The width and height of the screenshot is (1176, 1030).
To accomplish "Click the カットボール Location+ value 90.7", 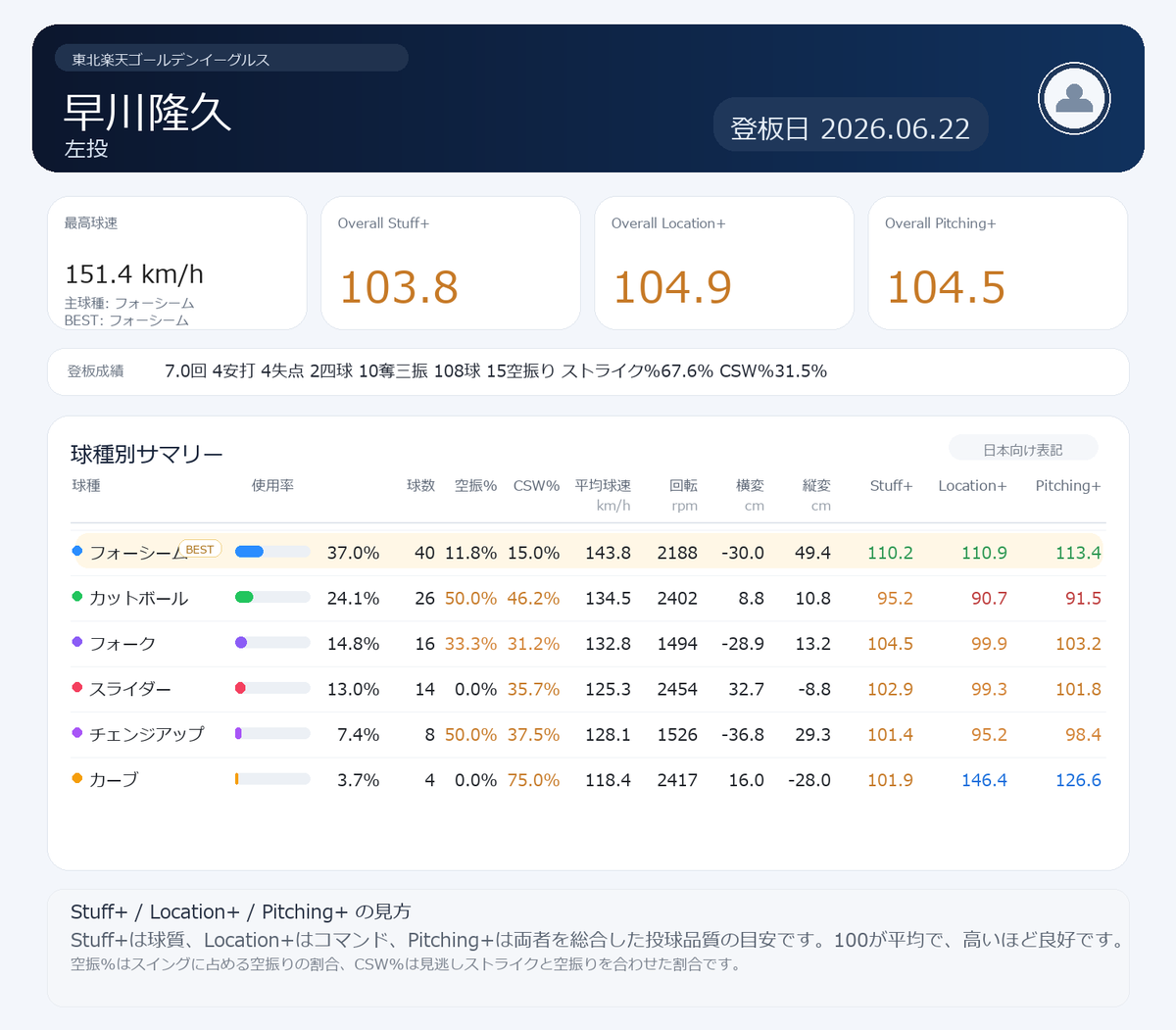I will tap(989, 598).
